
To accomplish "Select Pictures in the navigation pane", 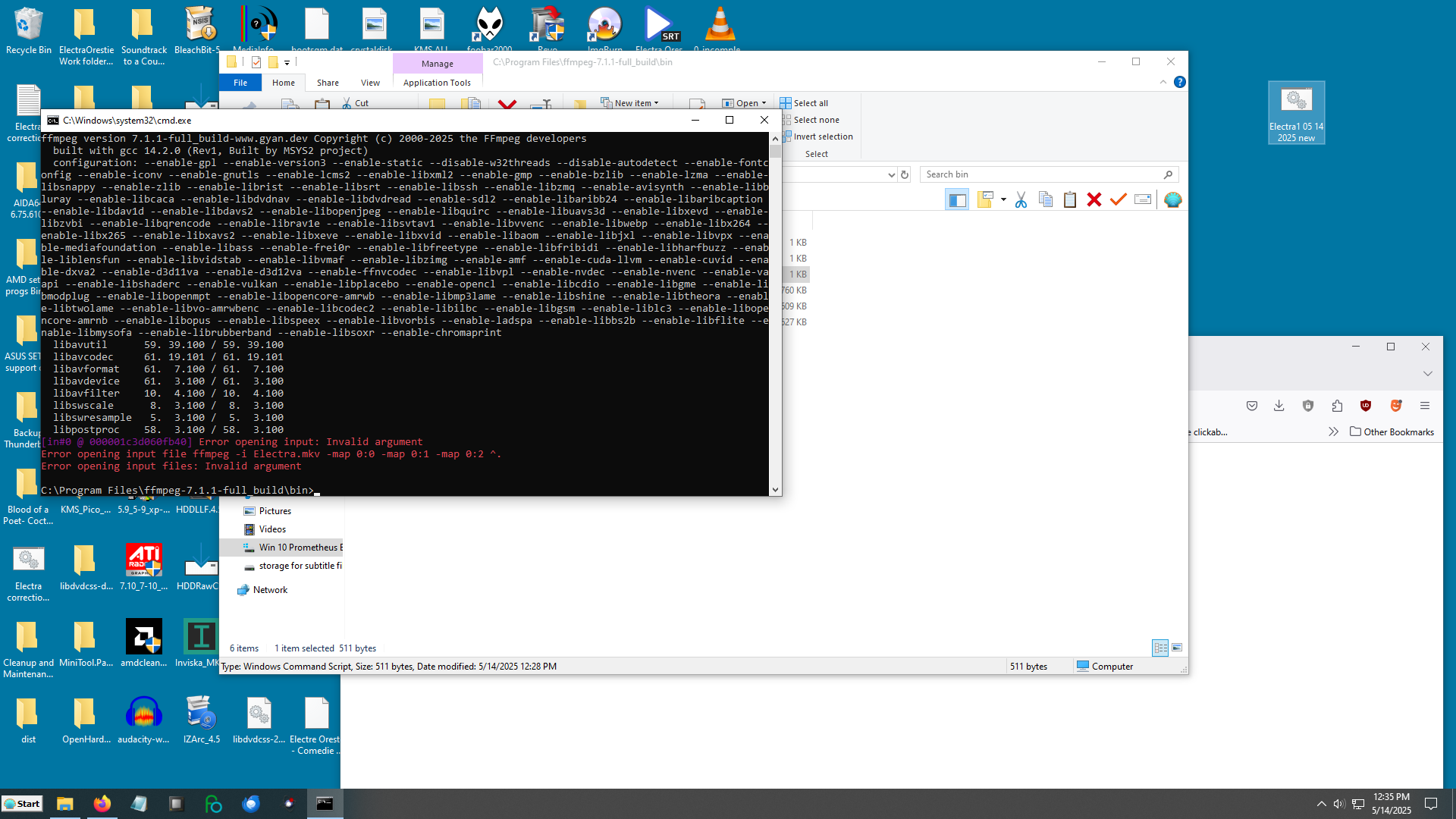I will 275,511.
